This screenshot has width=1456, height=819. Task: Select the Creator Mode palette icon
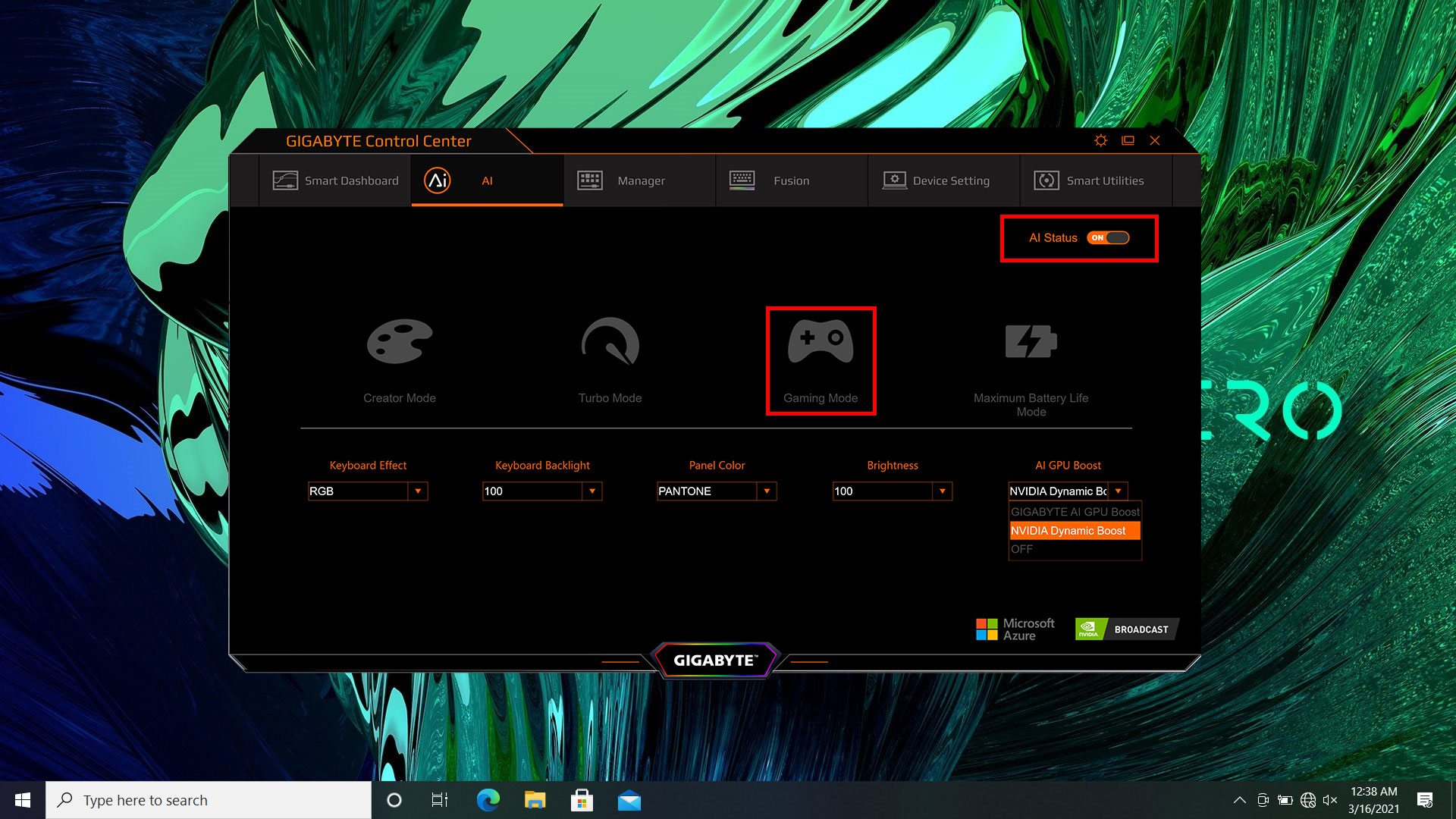pyautogui.click(x=400, y=341)
